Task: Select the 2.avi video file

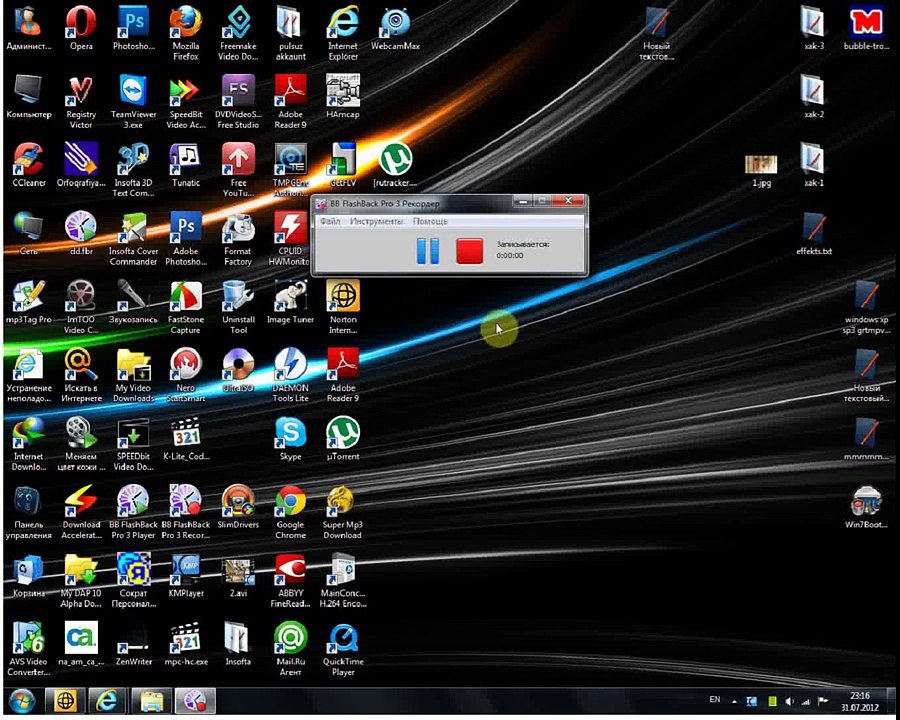Action: tap(238, 575)
